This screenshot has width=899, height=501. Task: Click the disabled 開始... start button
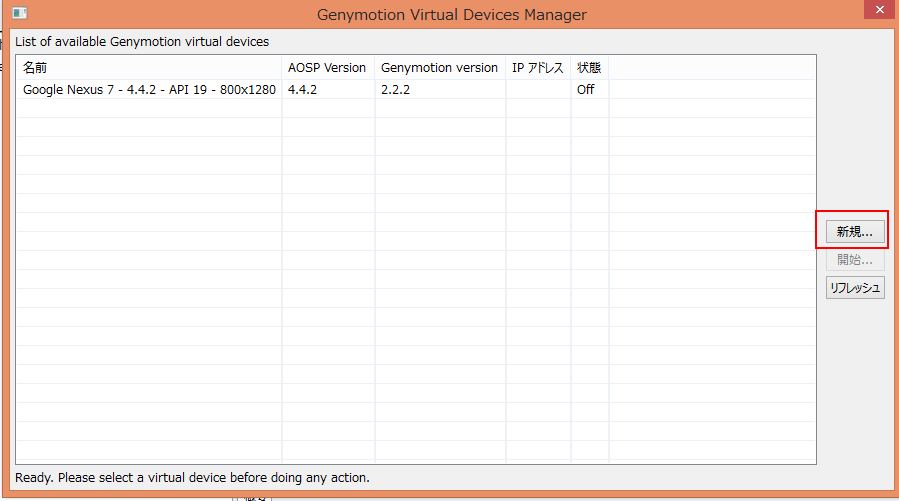pyautogui.click(x=855, y=260)
